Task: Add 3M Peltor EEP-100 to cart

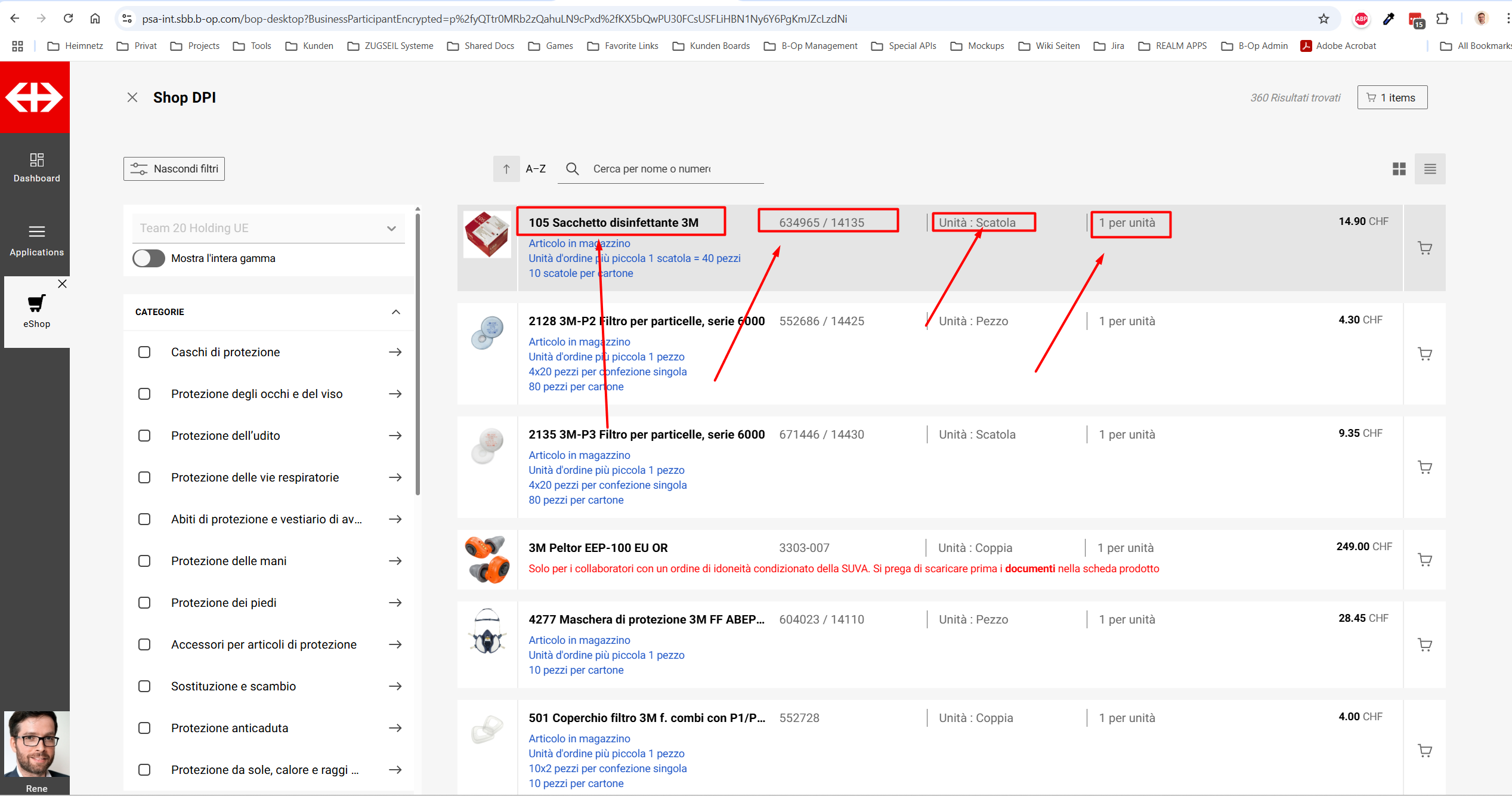Action: [1424, 560]
